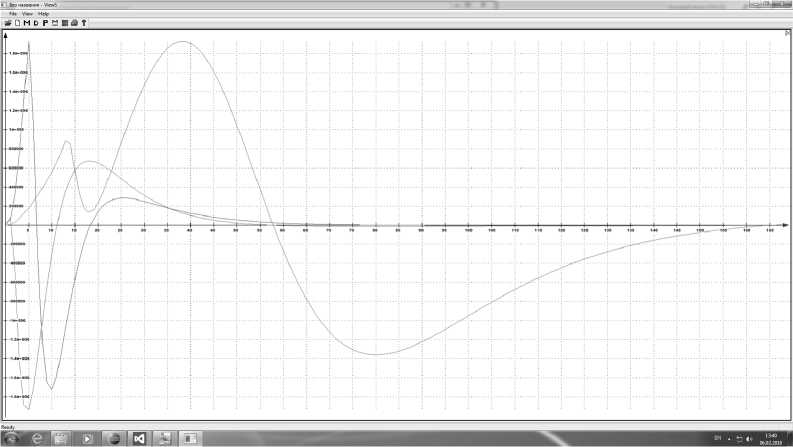Click the D toolbar button
Screen dimensions: 793x447
(x=36, y=23)
